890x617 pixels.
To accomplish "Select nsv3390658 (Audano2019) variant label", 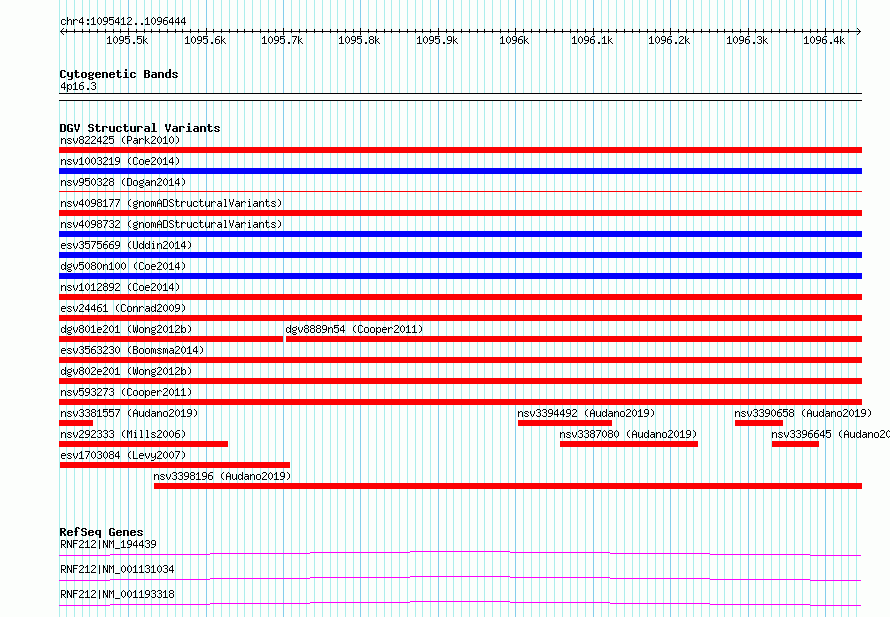I will click(803, 413).
